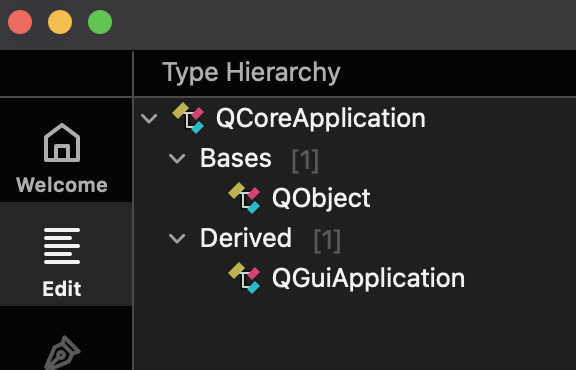This screenshot has height=370, width=576.
Task: Click the class icon beside QCoreApplication
Action: (x=188, y=118)
